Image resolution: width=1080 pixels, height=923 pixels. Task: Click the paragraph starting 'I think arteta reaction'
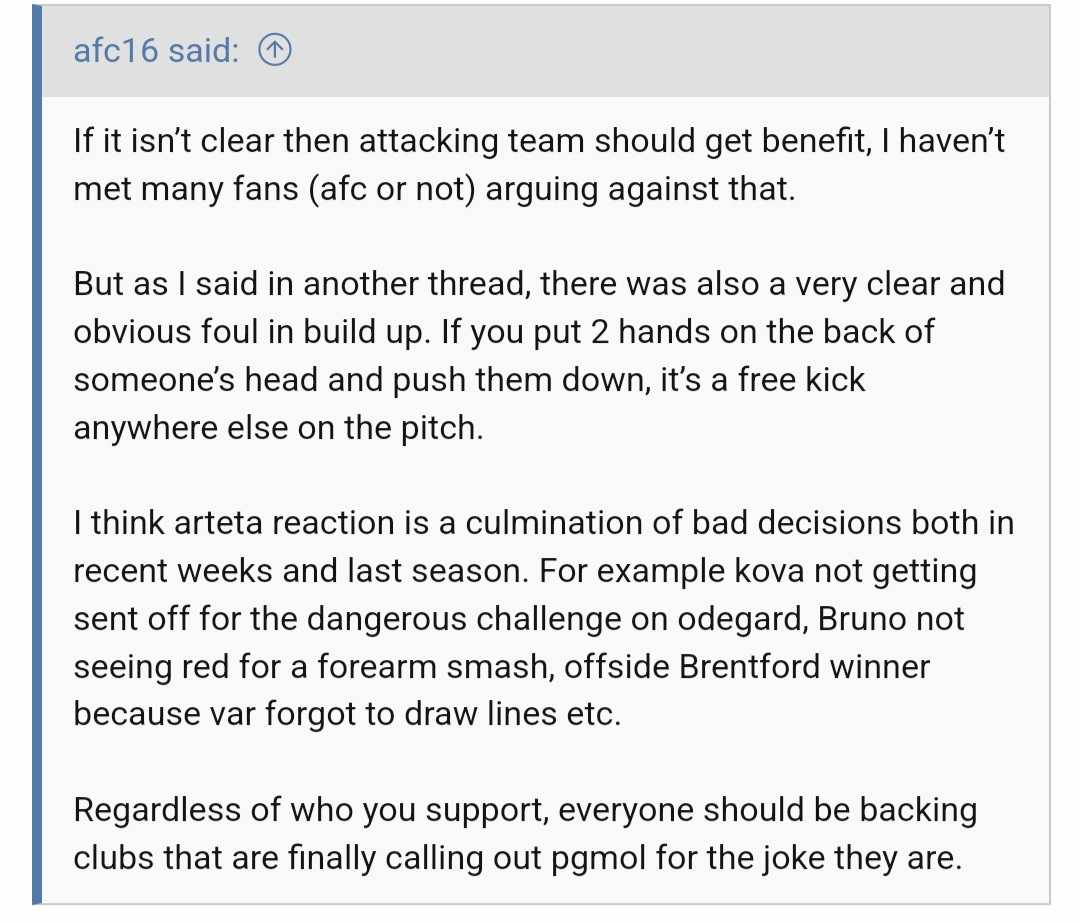[543, 619]
